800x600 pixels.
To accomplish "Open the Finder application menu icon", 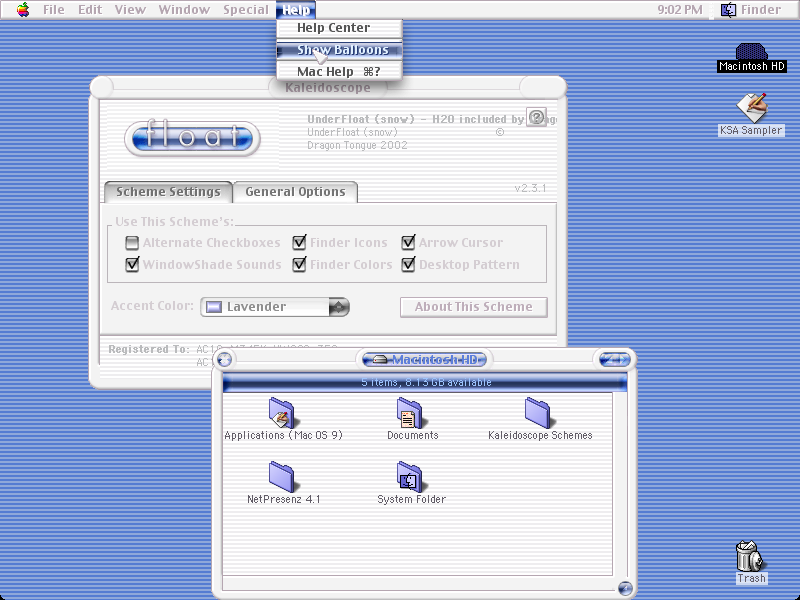I will (x=728, y=10).
